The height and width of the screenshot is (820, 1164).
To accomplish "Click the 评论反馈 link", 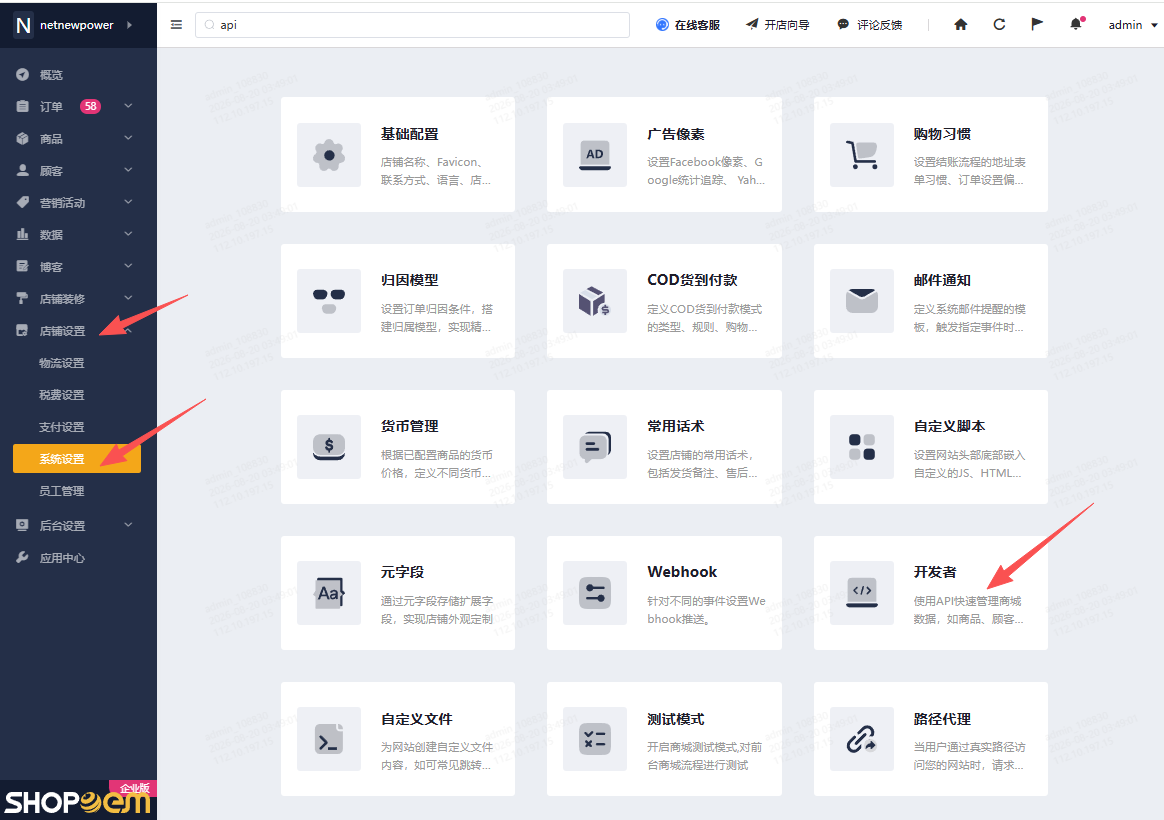I will 869,24.
